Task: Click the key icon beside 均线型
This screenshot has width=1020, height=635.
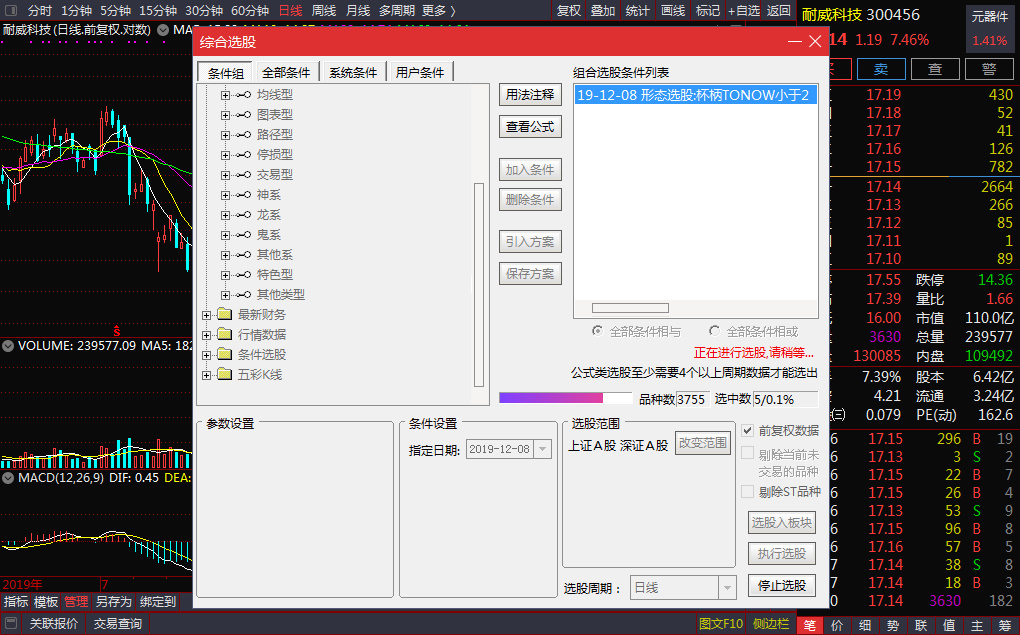Action: [x=243, y=95]
